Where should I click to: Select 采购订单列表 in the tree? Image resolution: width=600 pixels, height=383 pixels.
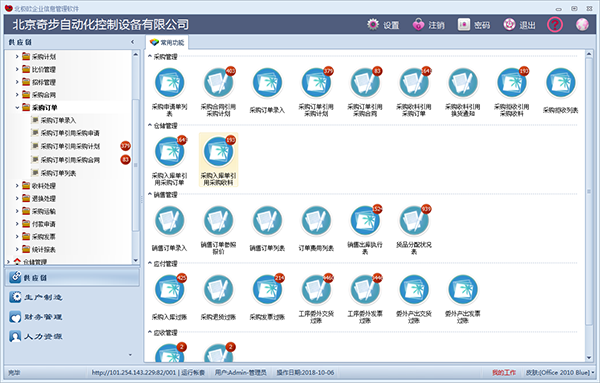pos(58,173)
